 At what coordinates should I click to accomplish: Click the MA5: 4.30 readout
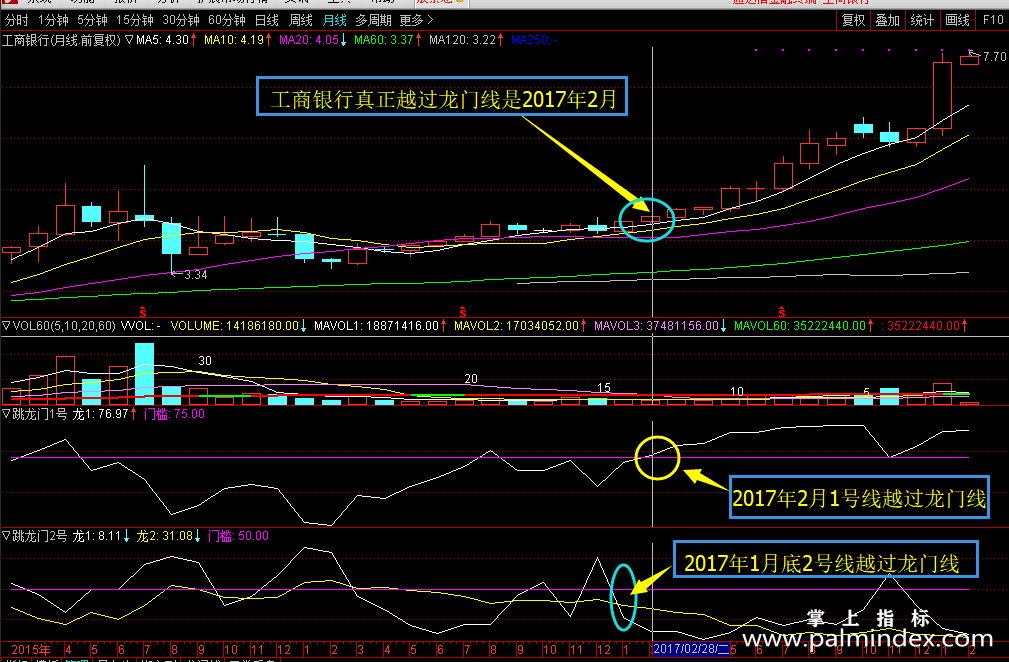162,40
